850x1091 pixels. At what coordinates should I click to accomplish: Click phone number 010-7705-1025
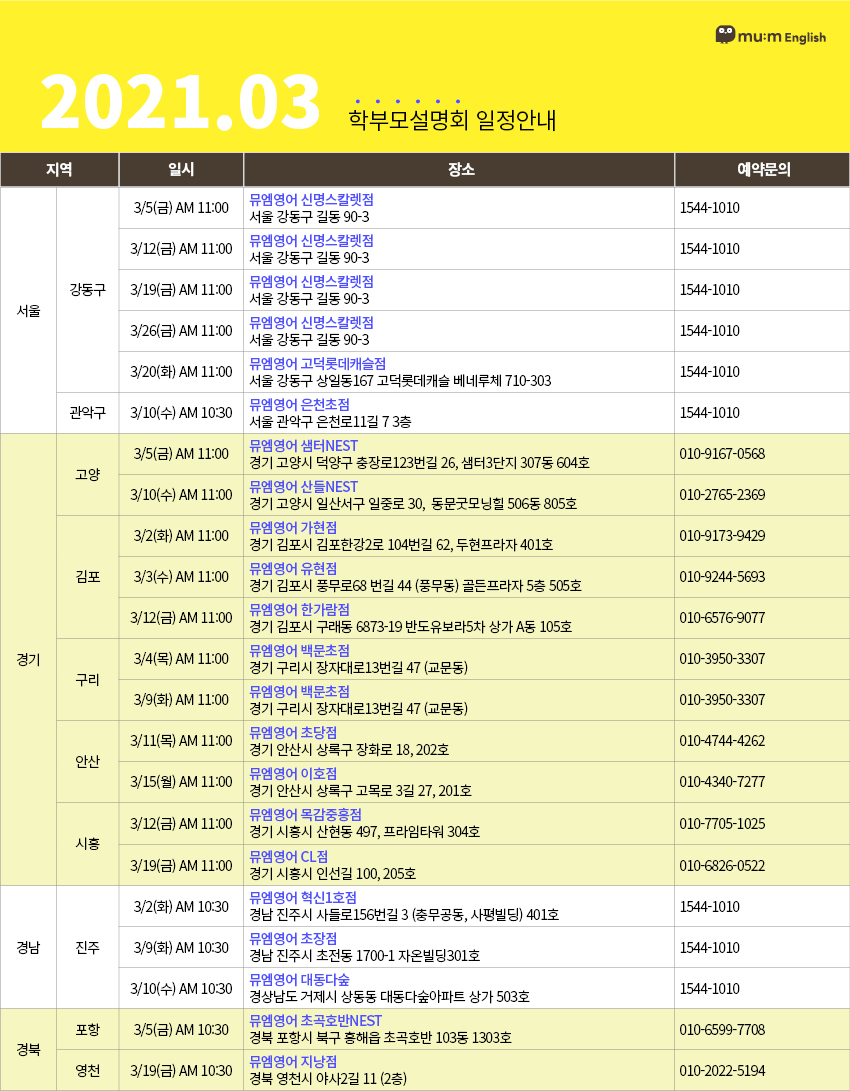tap(722, 823)
